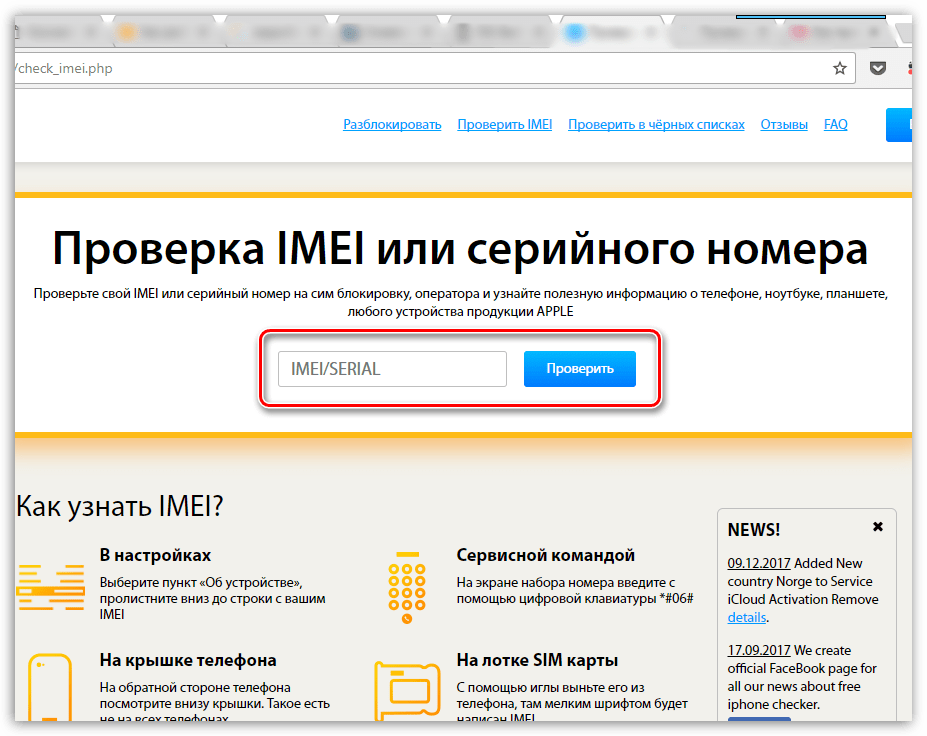Close the NEWS! panel with the X
Screen dimensions: 927x736
878,527
